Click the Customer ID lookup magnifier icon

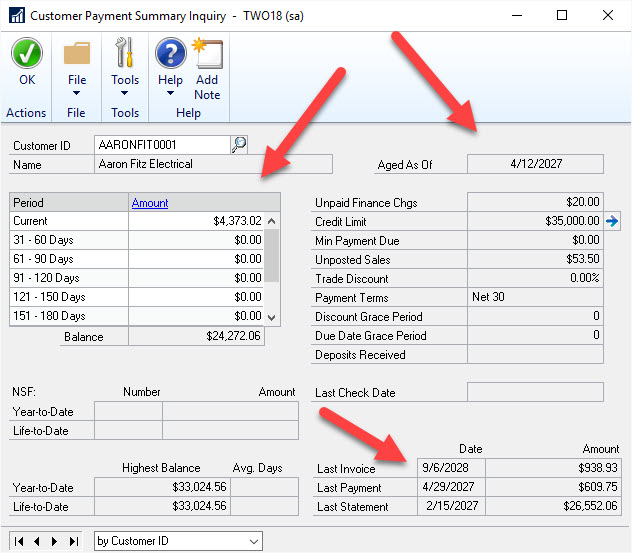(239, 145)
